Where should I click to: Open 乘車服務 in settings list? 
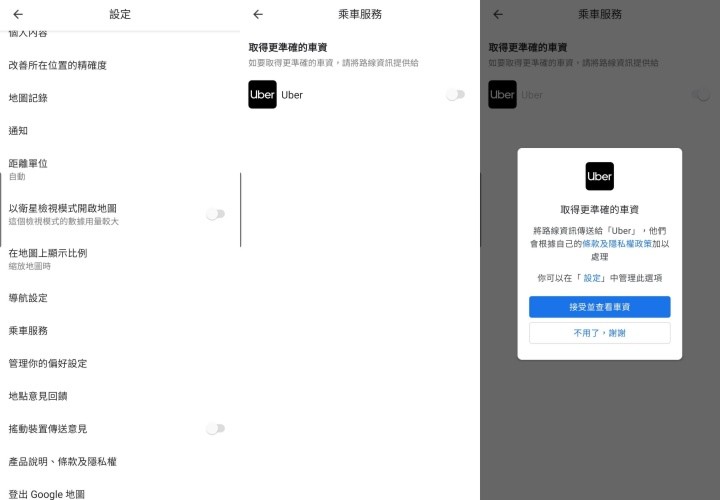(120, 331)
